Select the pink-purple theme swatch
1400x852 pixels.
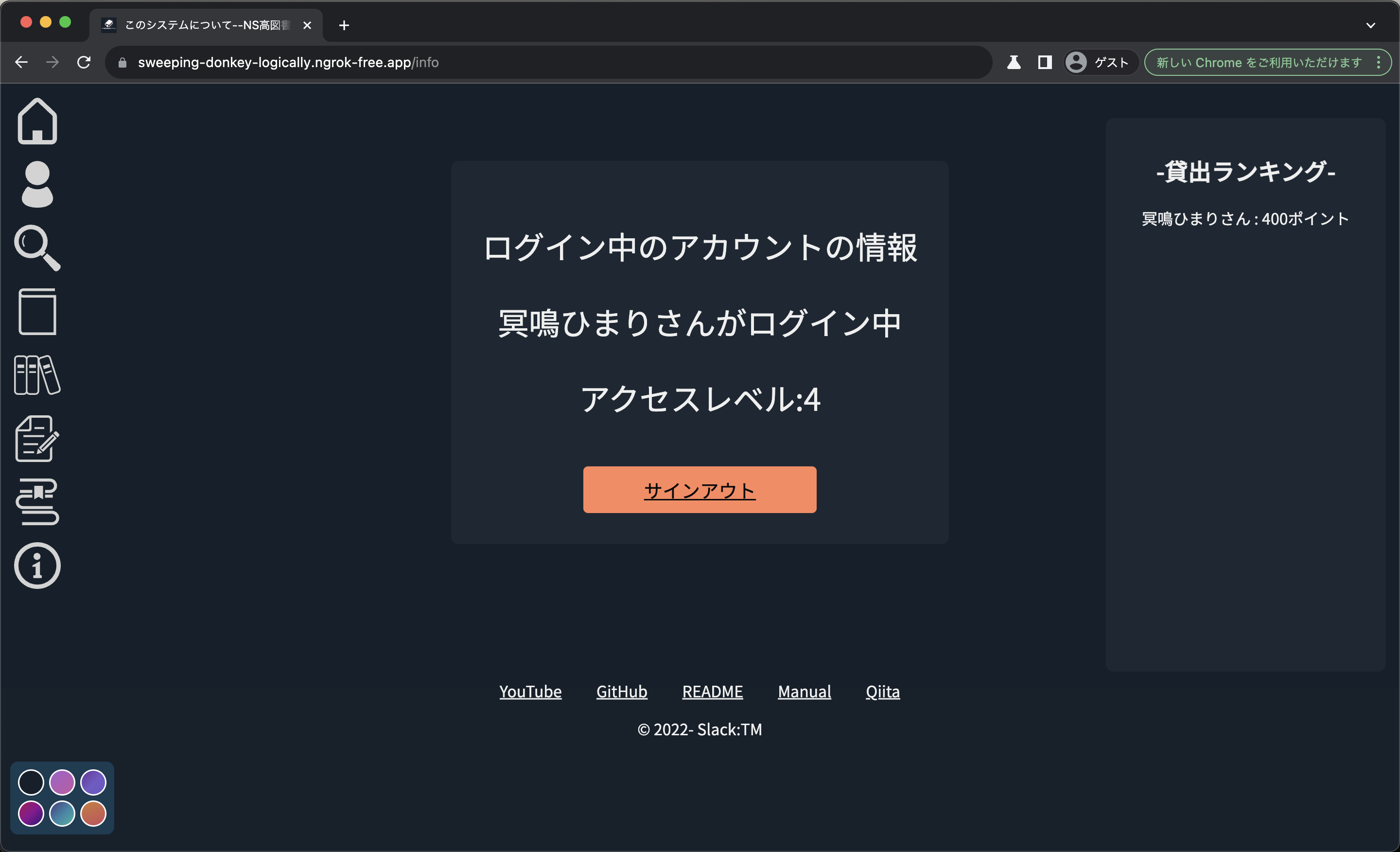62,782
